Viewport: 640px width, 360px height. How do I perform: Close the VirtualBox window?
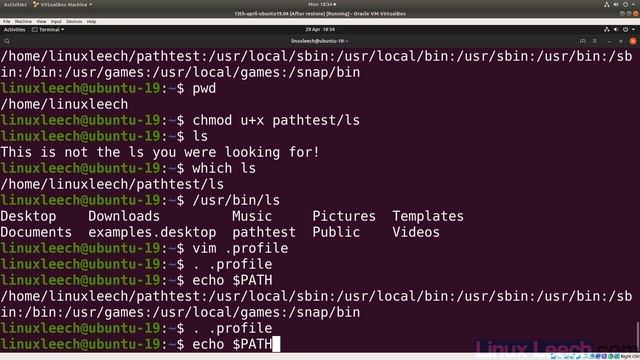point(636,13)
